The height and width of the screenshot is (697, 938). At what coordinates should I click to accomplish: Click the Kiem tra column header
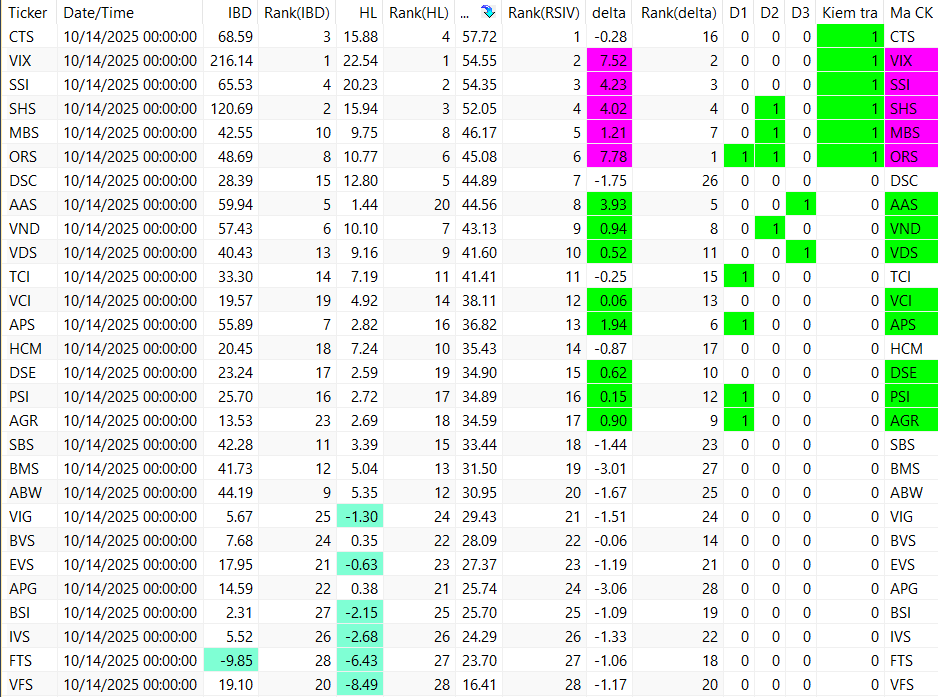click(x=850, y=13)
